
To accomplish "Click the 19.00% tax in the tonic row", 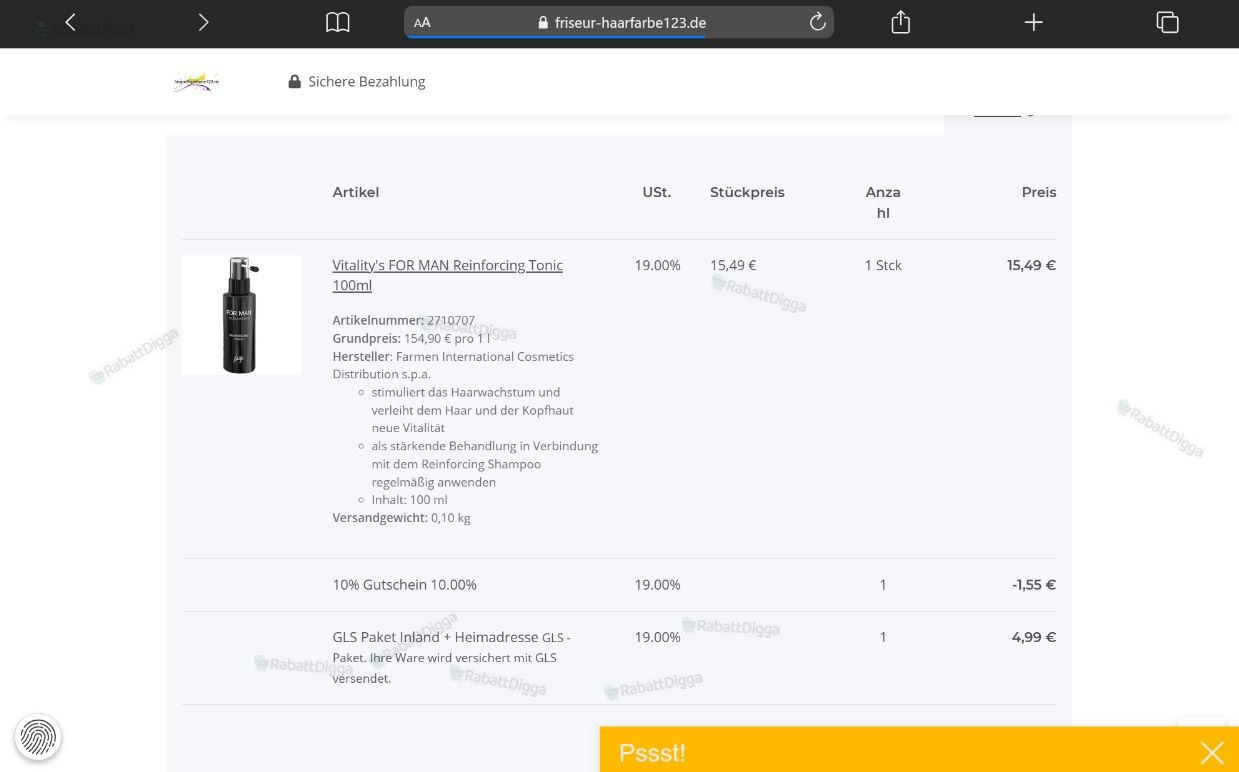I will coord(657,265).
